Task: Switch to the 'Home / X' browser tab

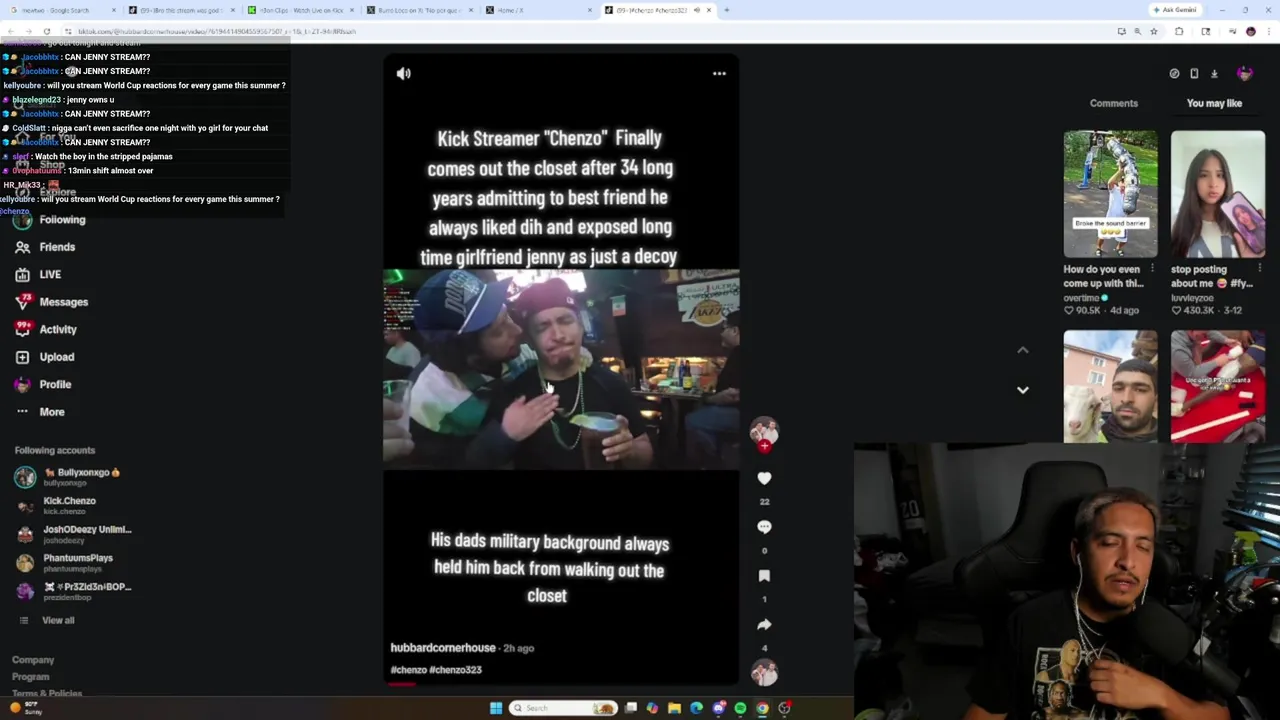Action: [x=538, y=10]
